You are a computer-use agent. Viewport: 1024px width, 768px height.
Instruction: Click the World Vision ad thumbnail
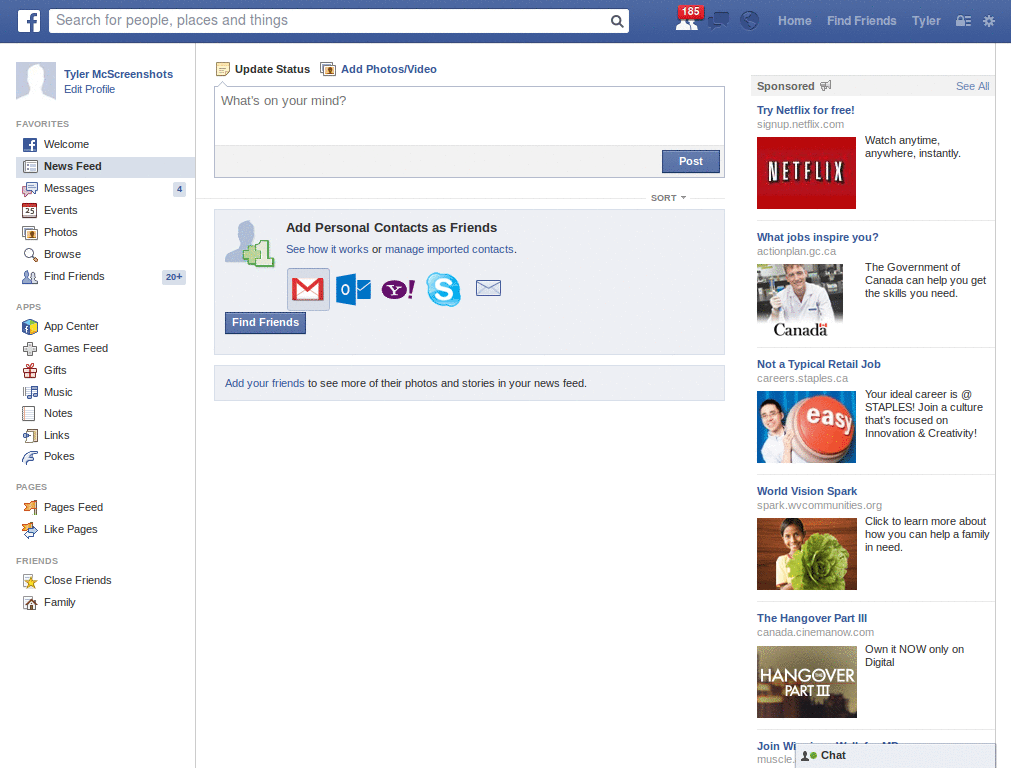[807, 554]
